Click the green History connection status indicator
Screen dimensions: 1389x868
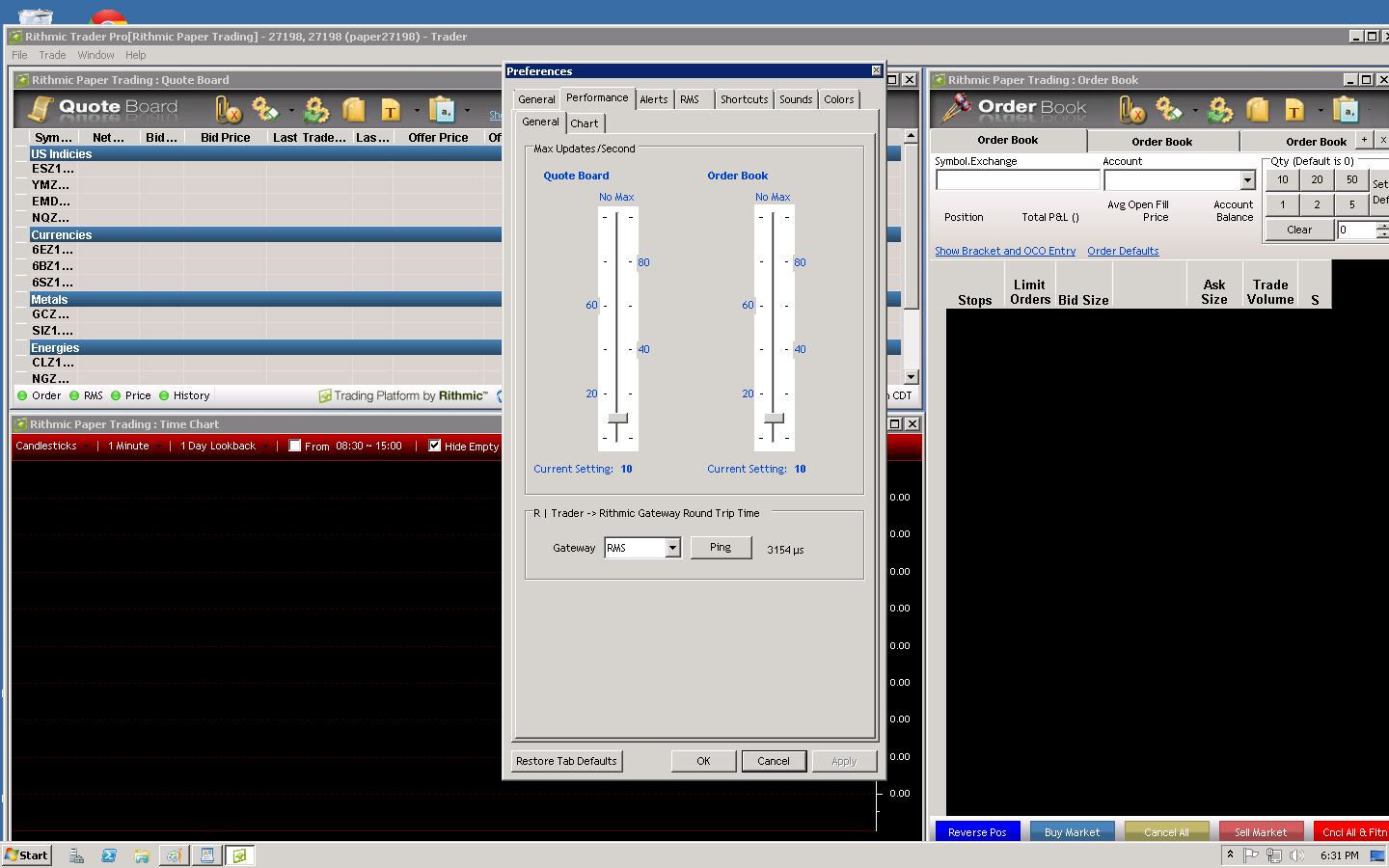164,395
